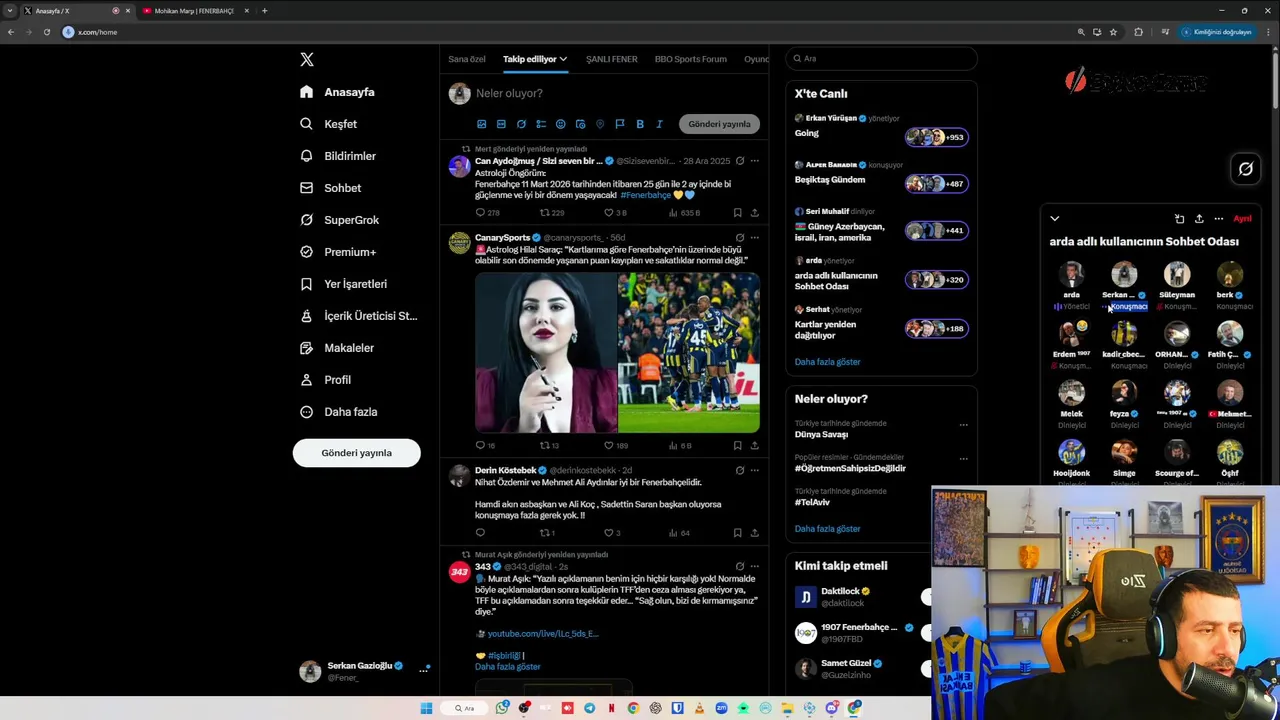Add media image to new post
Screen dimensions: 1280x720
coord(481,124)
